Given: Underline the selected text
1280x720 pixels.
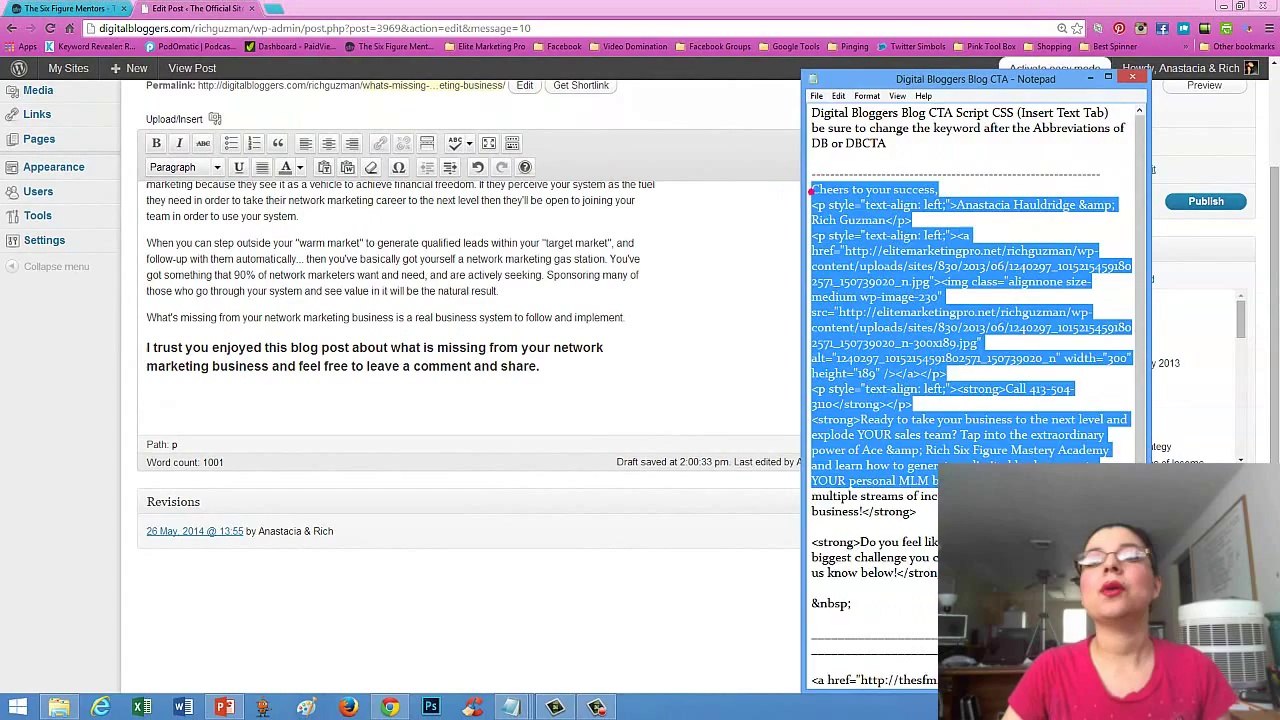Looking at the screenshot, I should coord(239,167).
